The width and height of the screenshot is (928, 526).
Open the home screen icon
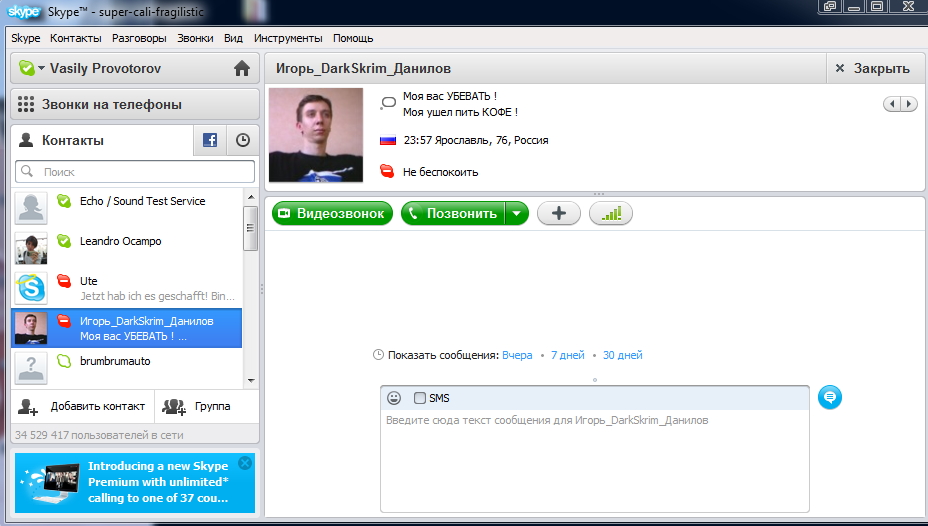241,69
